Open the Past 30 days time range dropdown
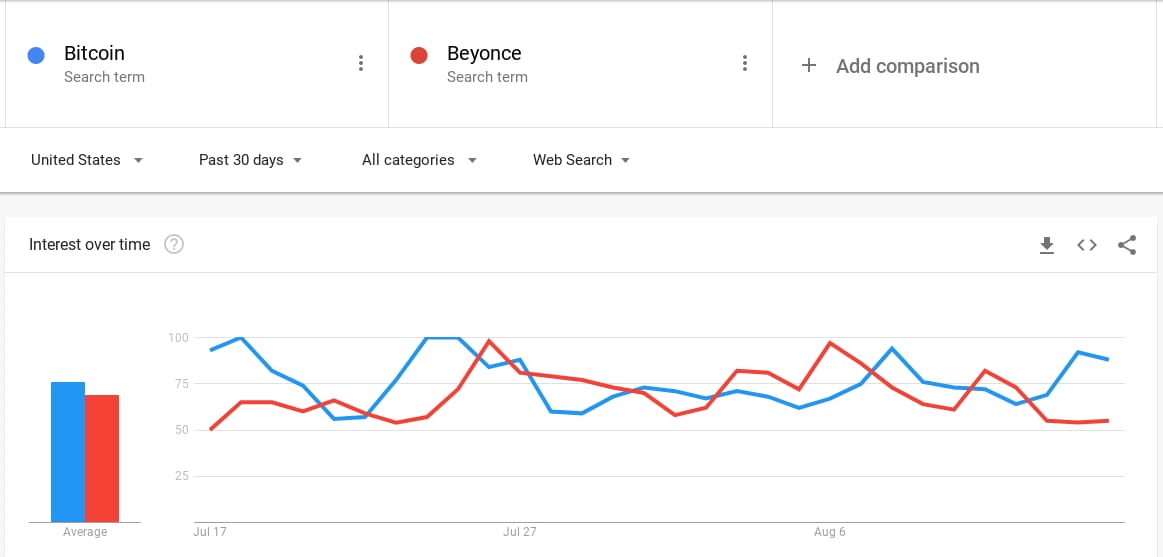 (x=250, y=160)
